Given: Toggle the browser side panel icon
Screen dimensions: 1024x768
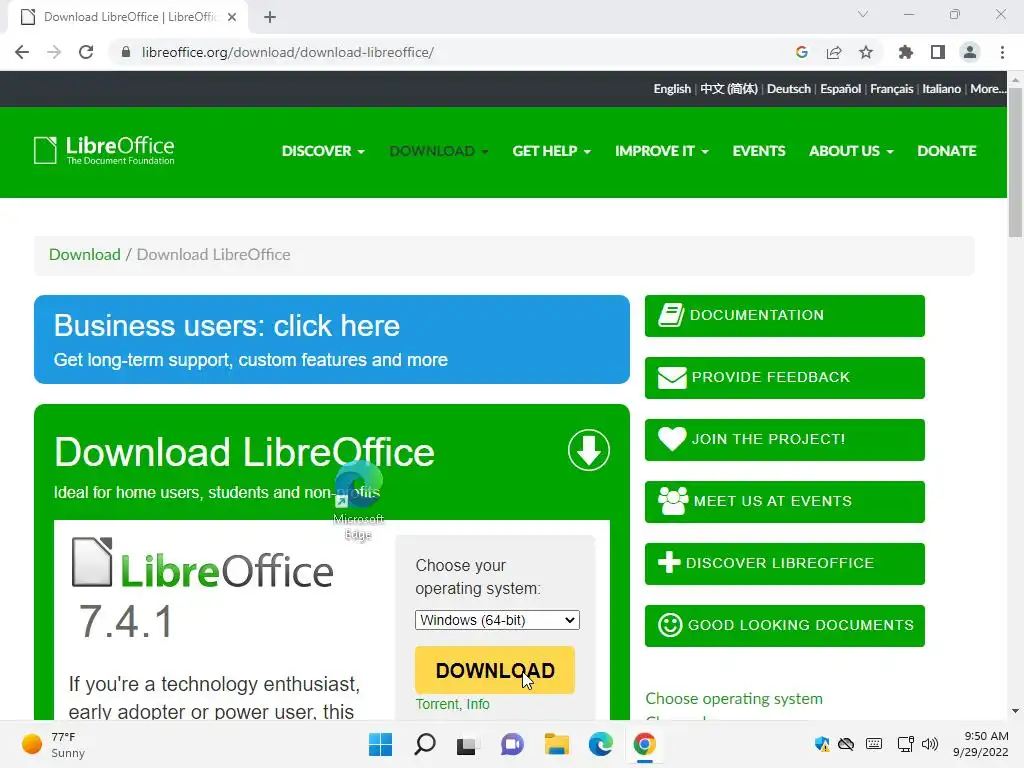Looking at the screenshot, I should click(x=938, y=52).
